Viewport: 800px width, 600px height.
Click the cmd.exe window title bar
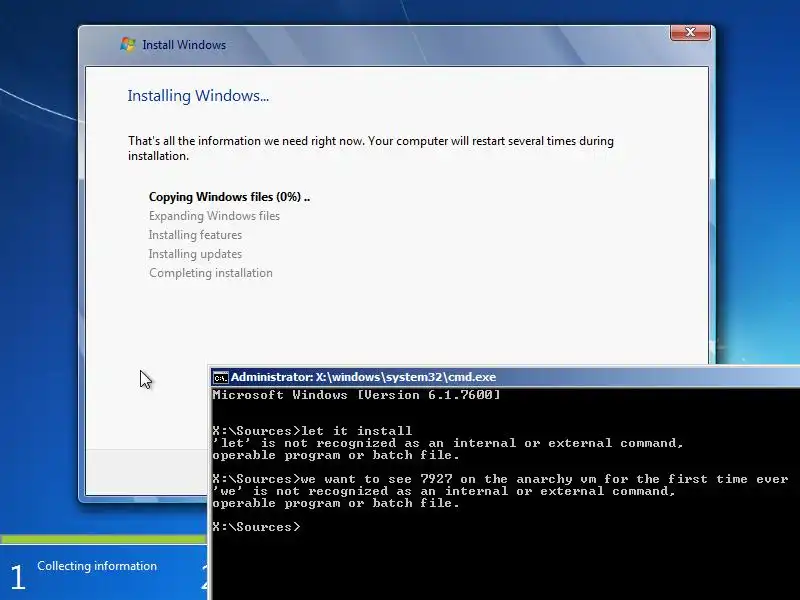505,377
